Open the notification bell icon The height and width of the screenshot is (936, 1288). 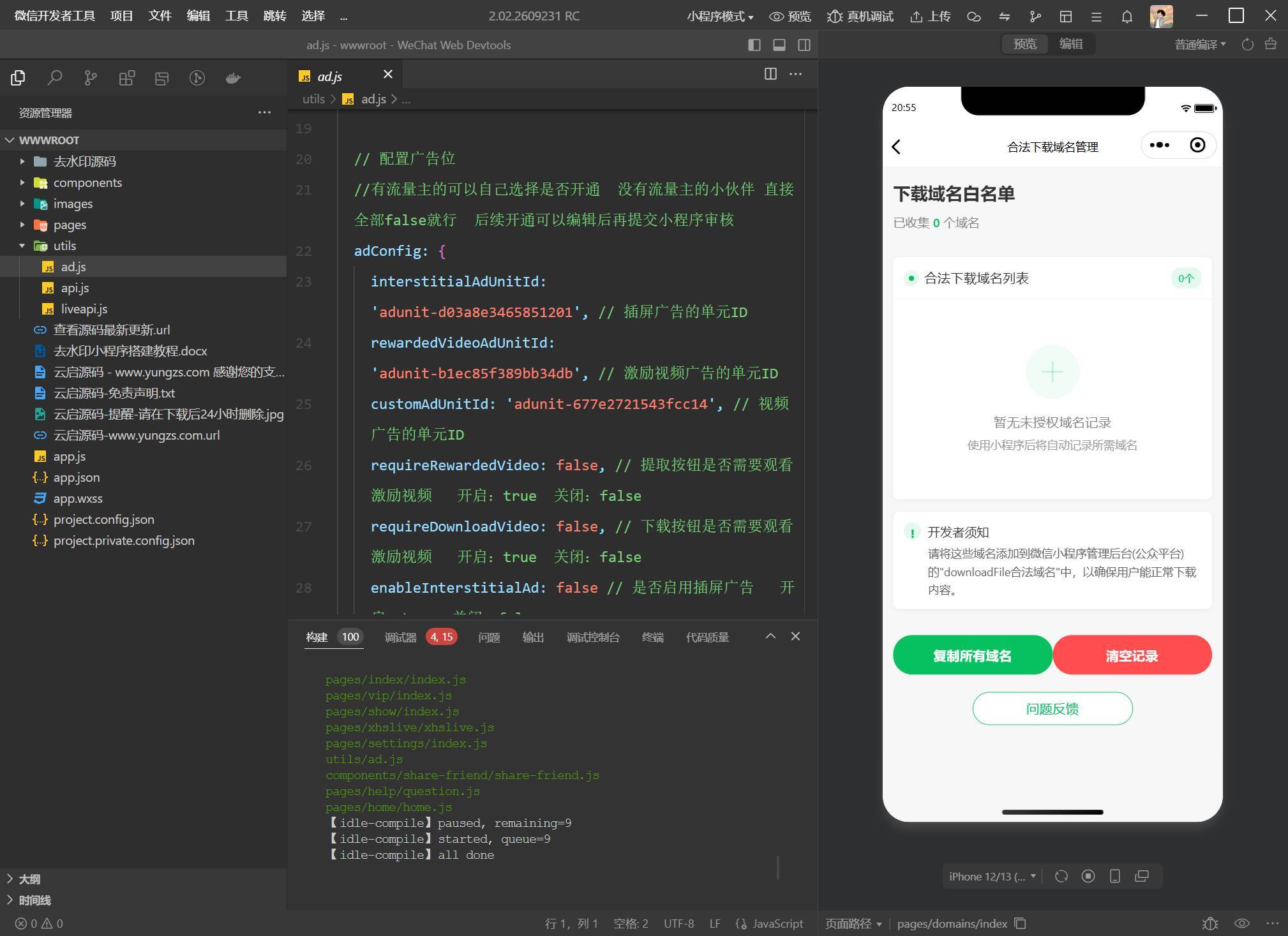1127,17
